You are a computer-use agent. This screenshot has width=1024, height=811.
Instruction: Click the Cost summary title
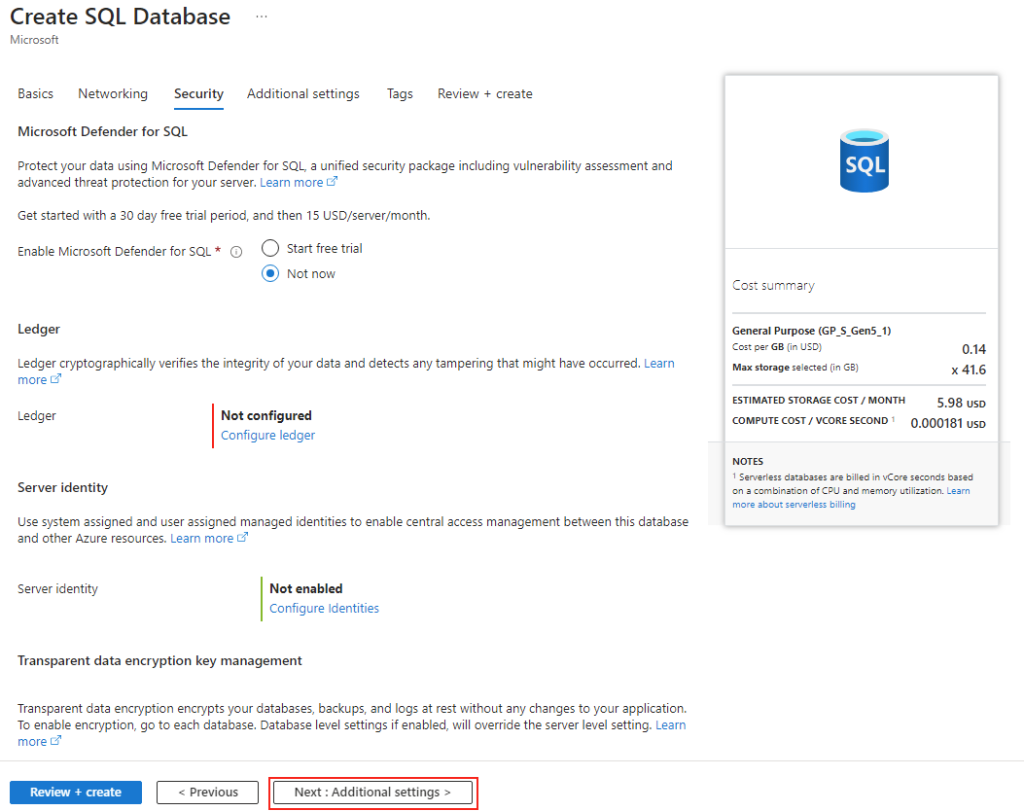[x=773, y=286]
